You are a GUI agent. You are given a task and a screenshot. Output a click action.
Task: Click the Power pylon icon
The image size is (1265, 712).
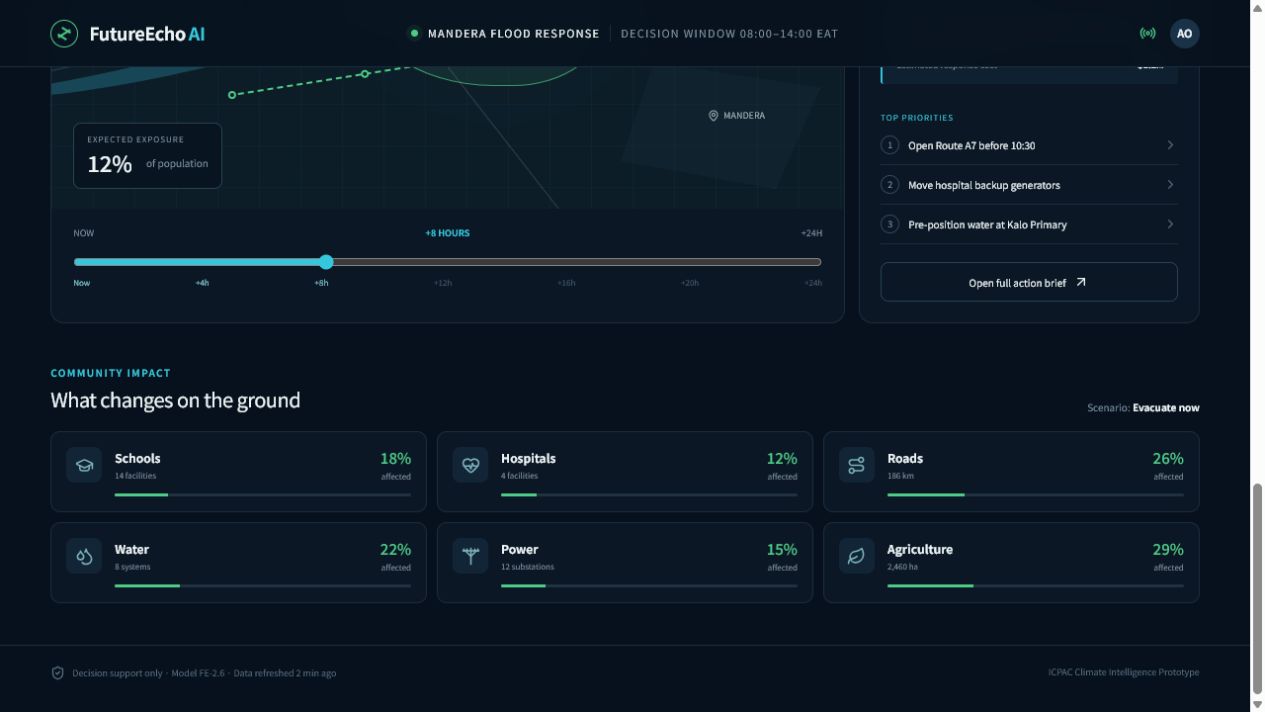coord(470,556)
